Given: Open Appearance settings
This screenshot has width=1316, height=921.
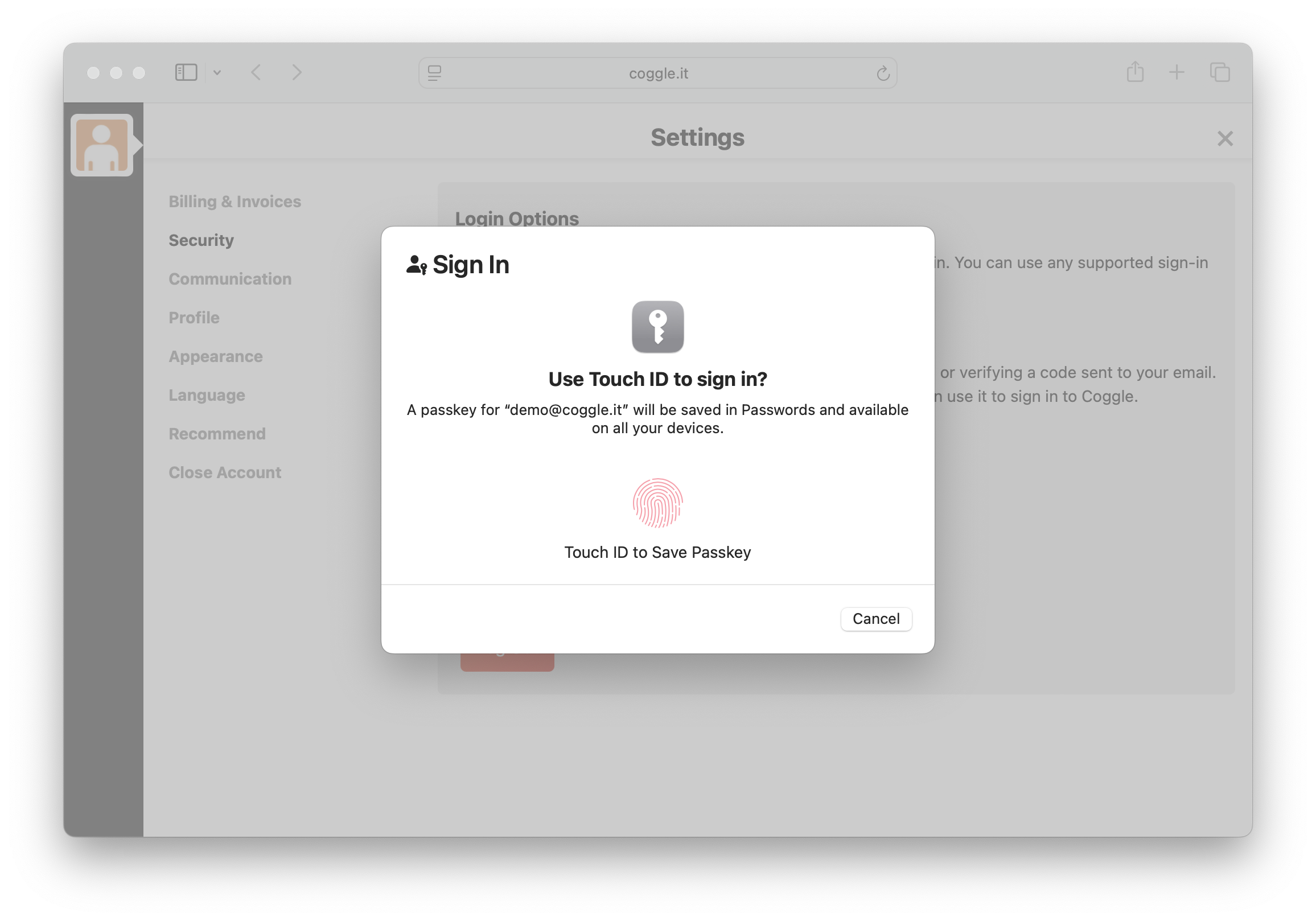Looking at the screenshot, I should pyautogui.click(x=216, y=356).
